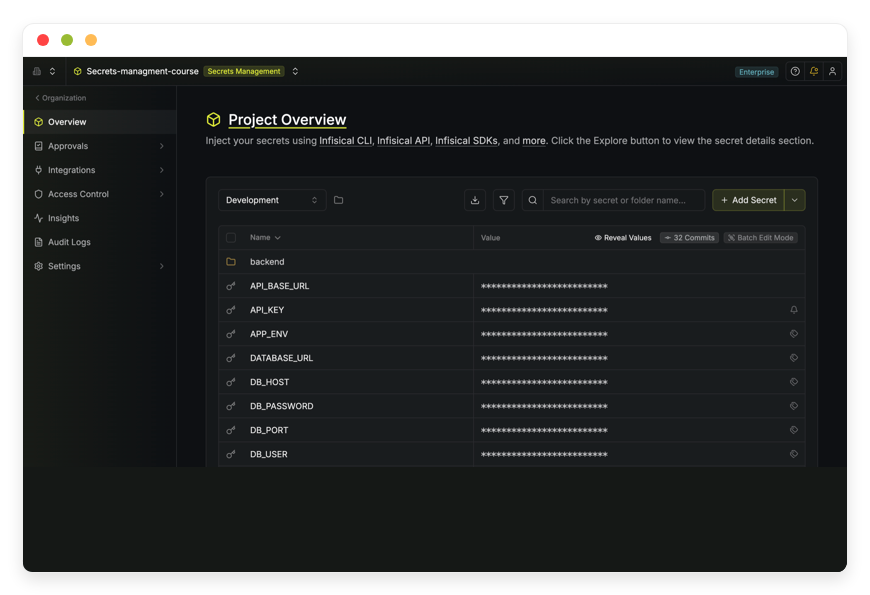Viewport: 870px width, 595px height.
Task: Click the Overview cube icon in sidebar
Action: pyautogui.click(x=38, y=122)
